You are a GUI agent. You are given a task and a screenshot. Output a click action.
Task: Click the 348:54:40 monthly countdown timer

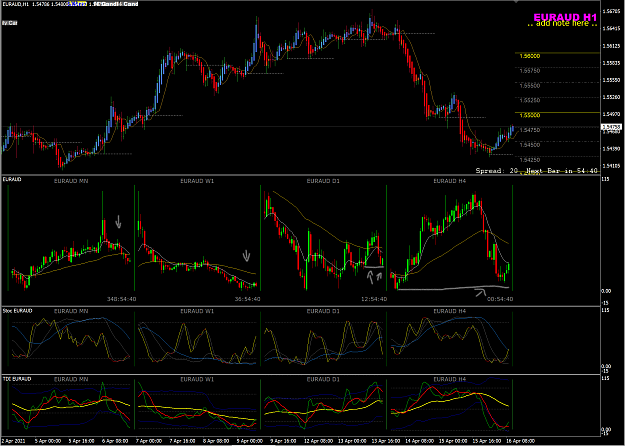click(122, 299)
